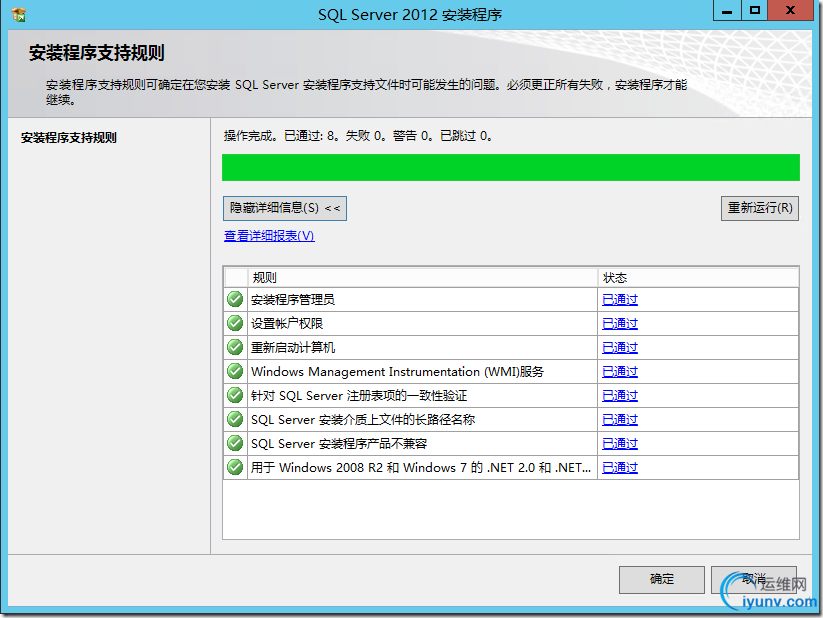This screenshot has height=618, width=823.
Task: Click green check icon for 设置帐户权限
Action: [x=235, y=323]
